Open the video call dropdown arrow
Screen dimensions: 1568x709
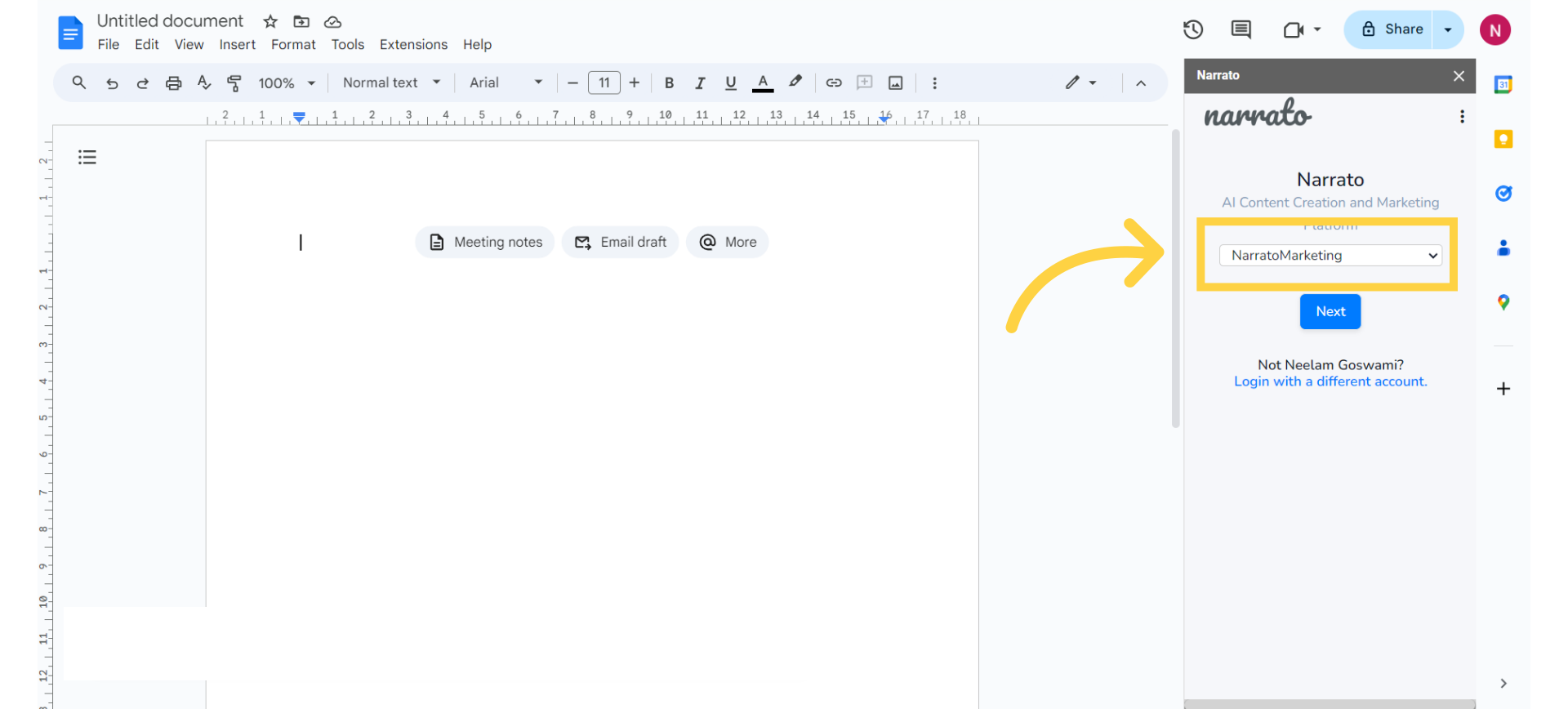point(1317,29)
